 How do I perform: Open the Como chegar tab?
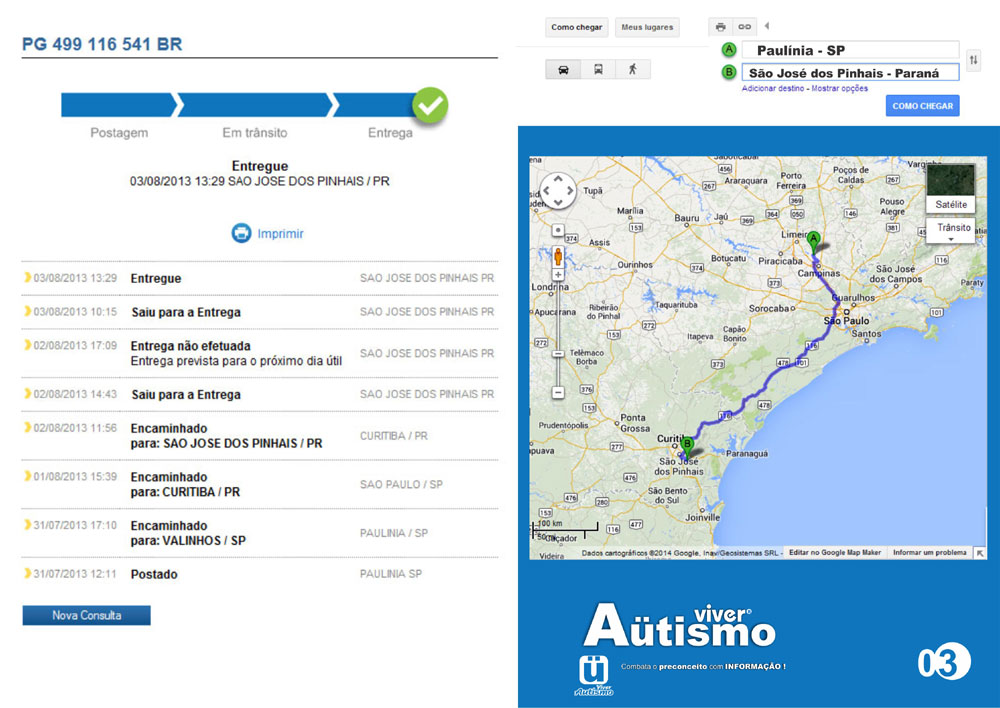(x=577, y=27)
